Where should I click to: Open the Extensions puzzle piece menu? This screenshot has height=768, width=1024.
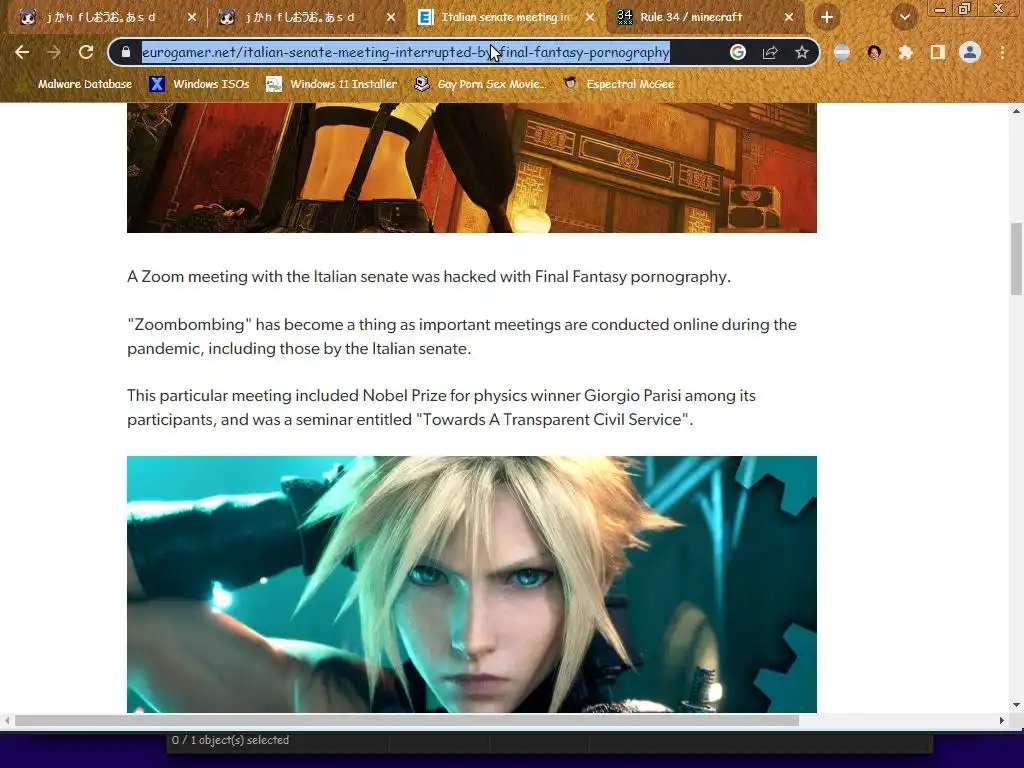click(906, 52)
